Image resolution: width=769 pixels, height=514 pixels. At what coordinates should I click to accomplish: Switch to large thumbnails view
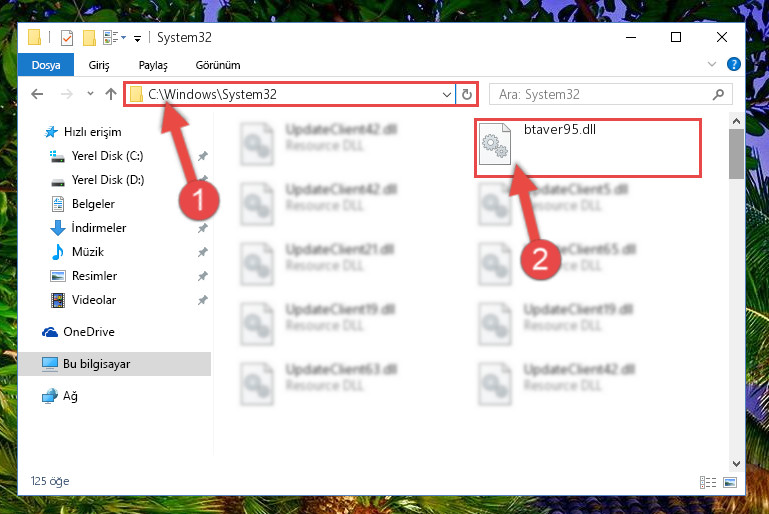730,483
